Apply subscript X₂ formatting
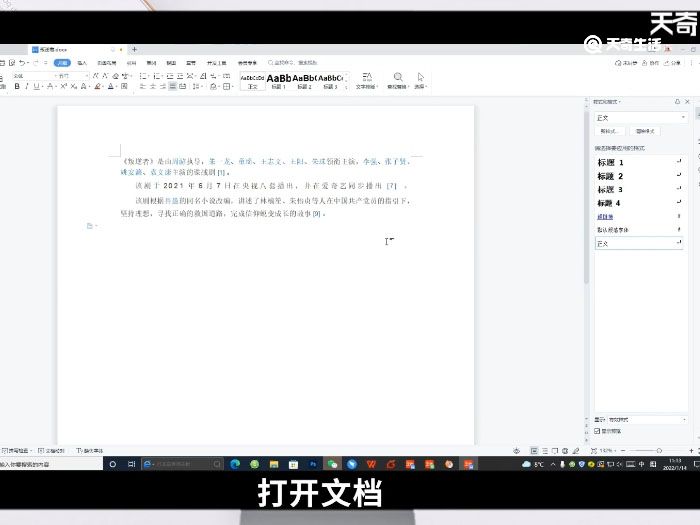The width and height of the screenshot is (700, 525). pos(74,86)
